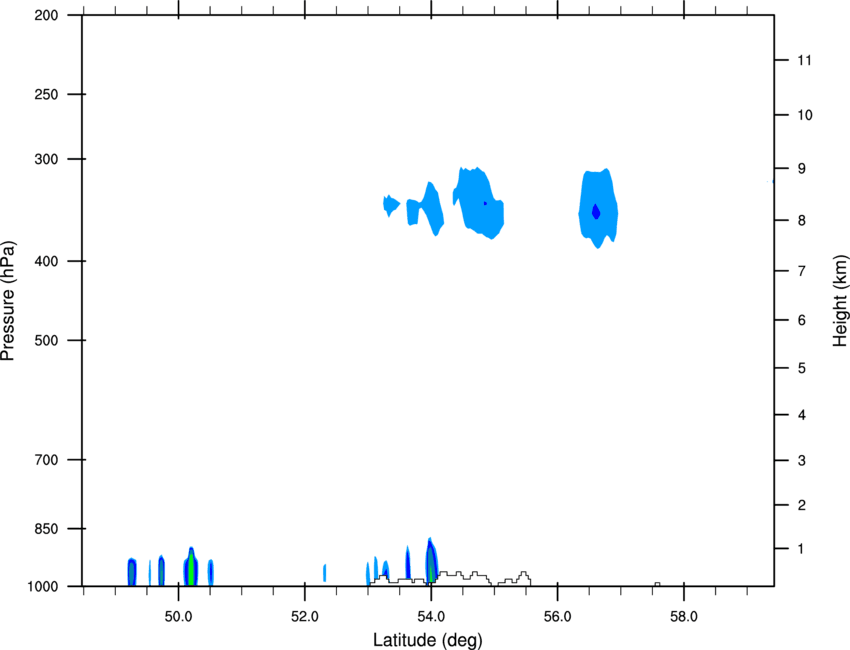
Task: Click the Latitude (deg) axis title
Action: click(427, 640)
